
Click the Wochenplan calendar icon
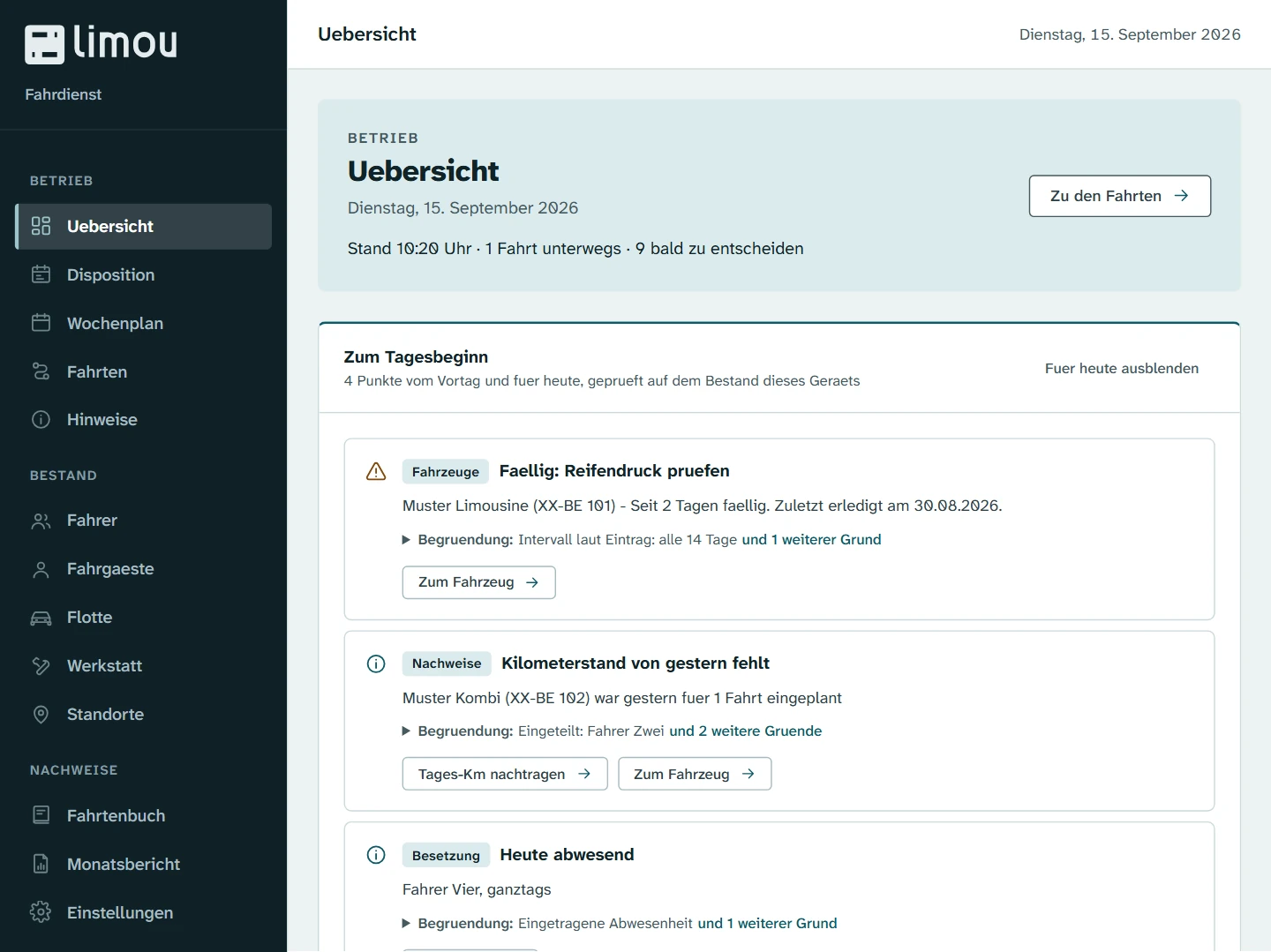41,323
